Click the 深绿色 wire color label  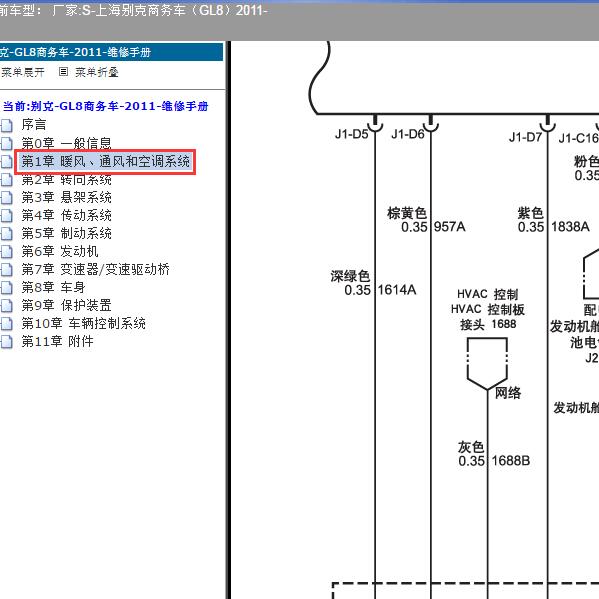(350, 276)
